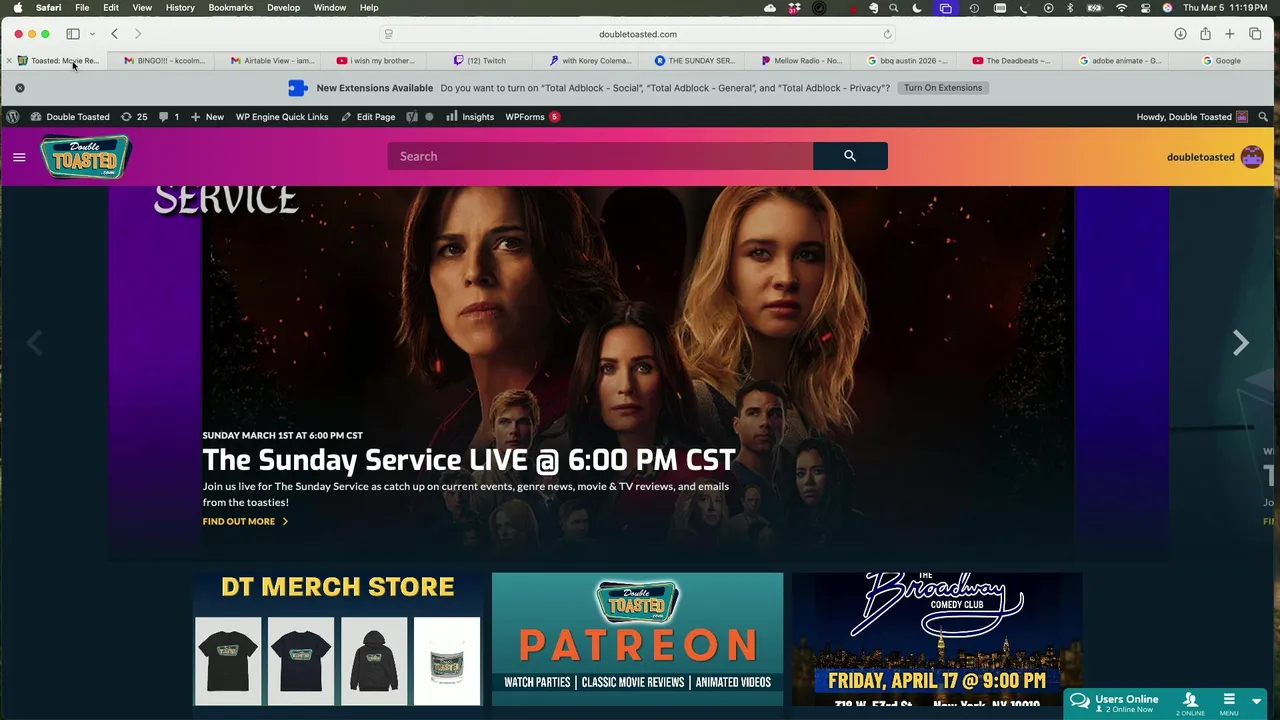Show the tab overview icon
The image size is (1280, 720).
coord(1255,34)
